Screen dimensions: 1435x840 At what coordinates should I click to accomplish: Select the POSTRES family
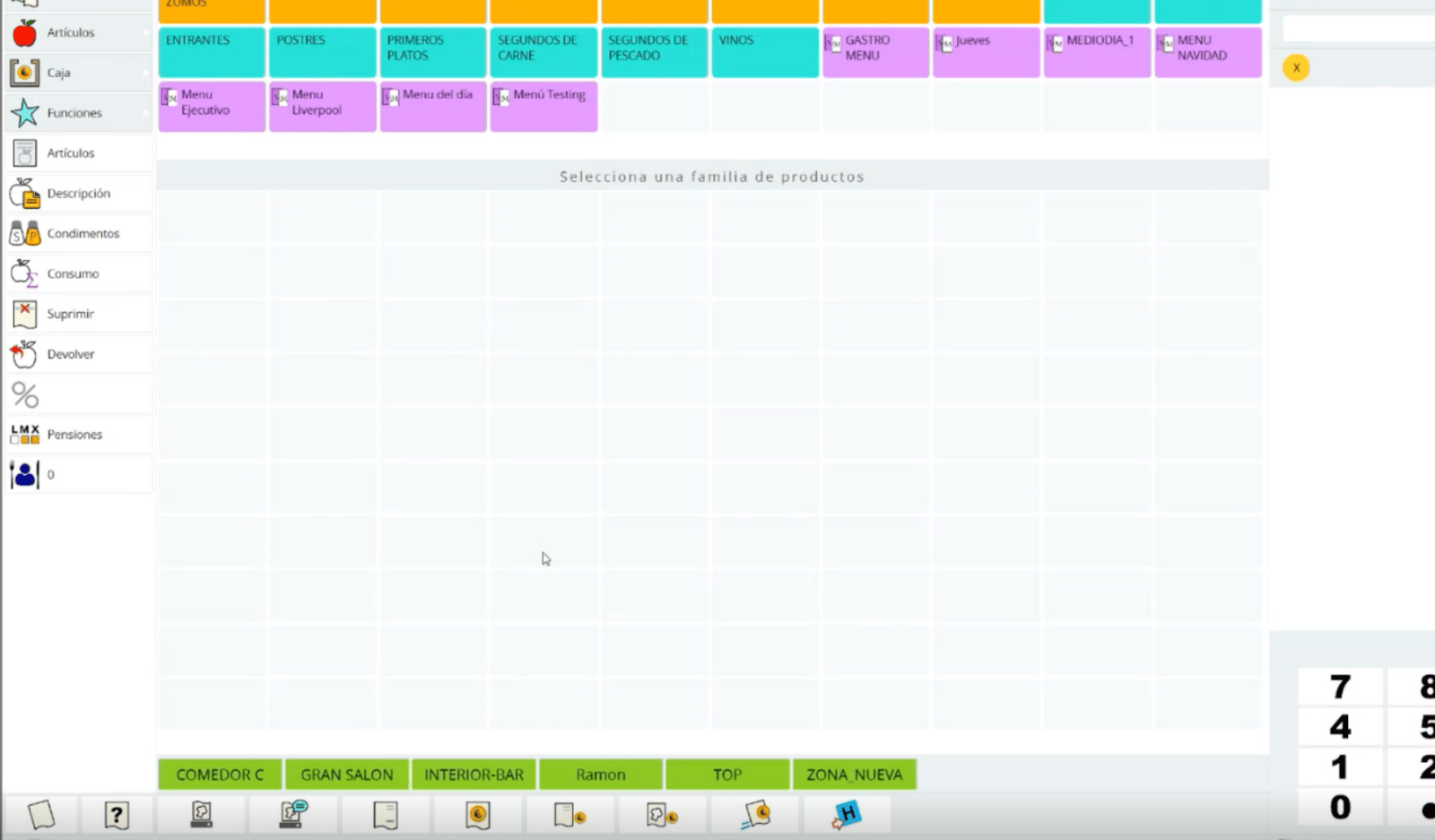[323, 52]
